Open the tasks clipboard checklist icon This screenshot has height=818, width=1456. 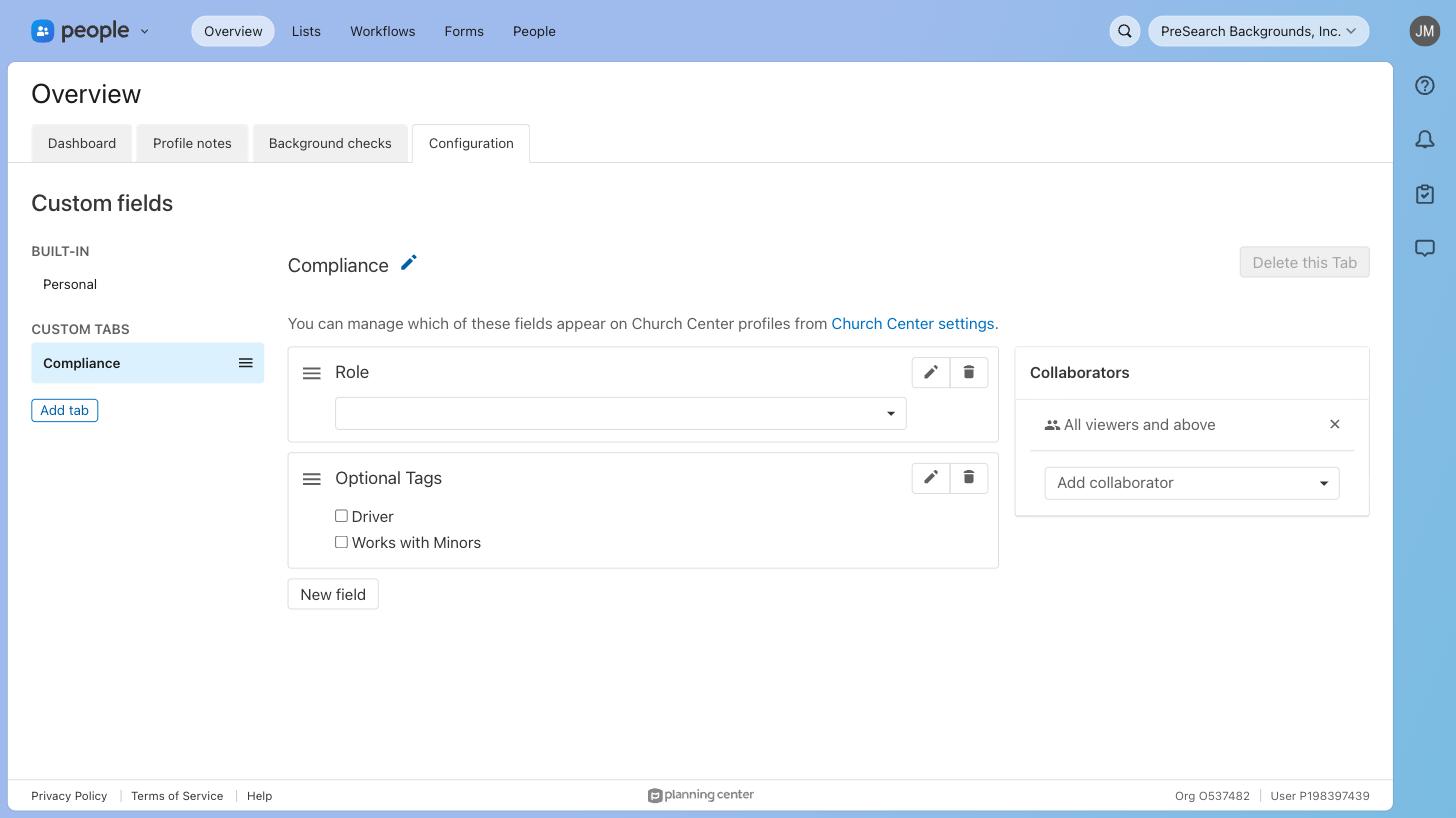click(1425, 194)
